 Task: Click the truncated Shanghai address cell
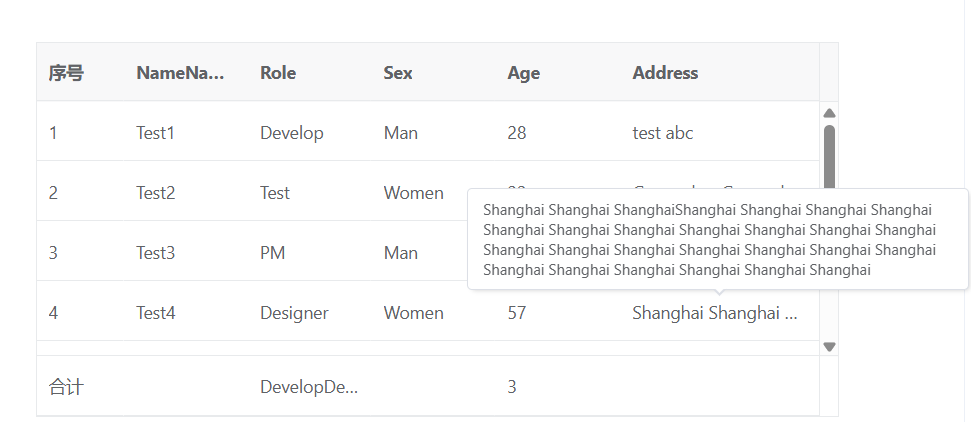(714, 313)
